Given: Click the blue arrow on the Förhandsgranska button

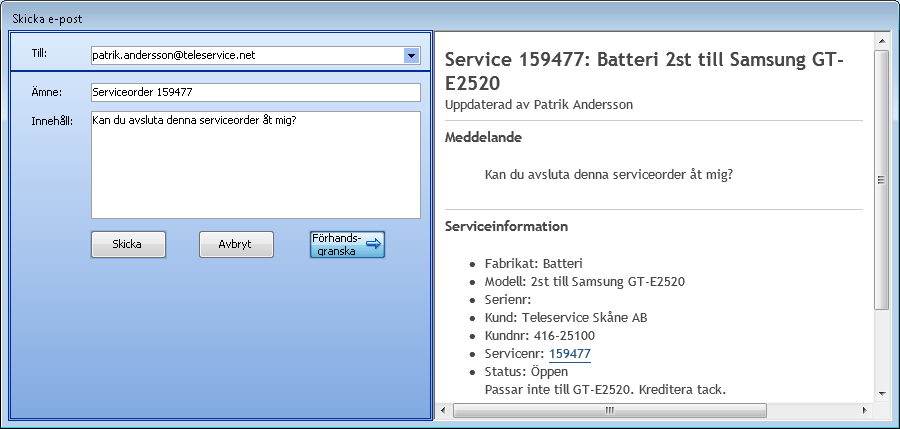Looking at the screenshot, I should click(373, 244).
